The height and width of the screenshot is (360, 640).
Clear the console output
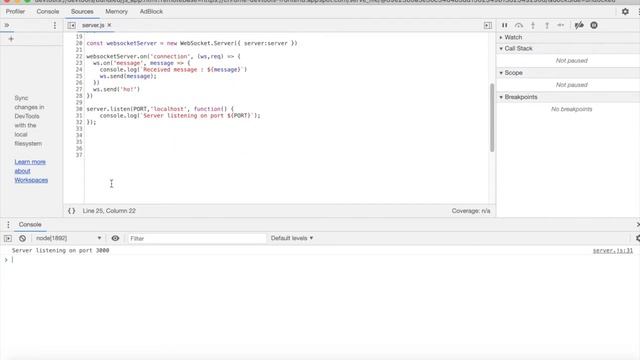pyautogui.click(x=22, y=238)
